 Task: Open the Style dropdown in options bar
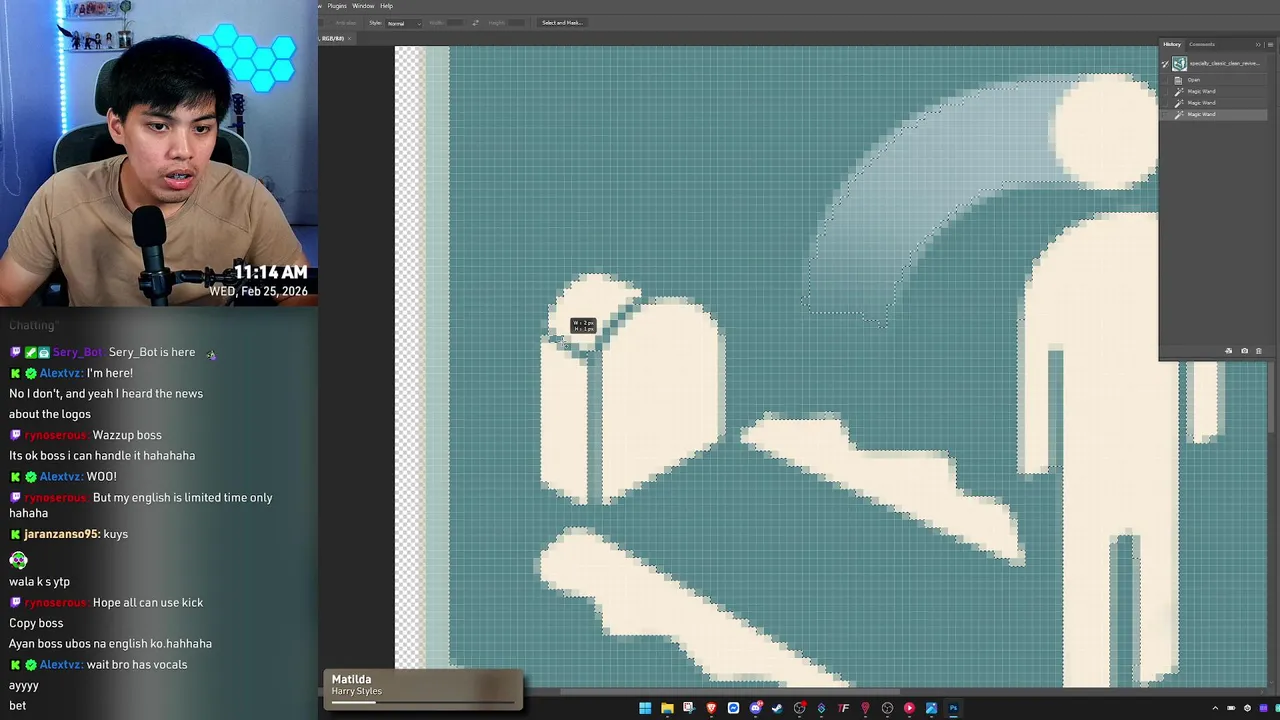[404, 23]
